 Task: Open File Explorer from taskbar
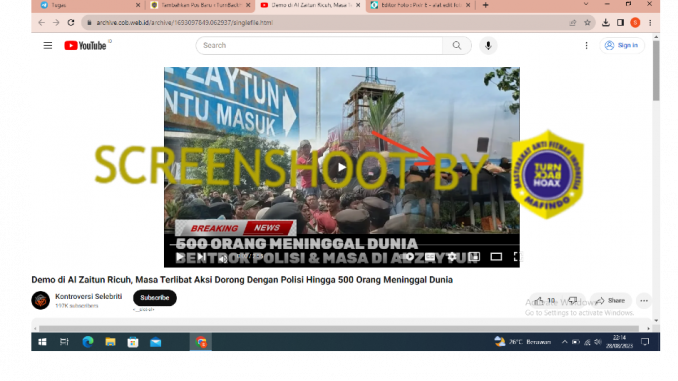click(x=110, y=342)
